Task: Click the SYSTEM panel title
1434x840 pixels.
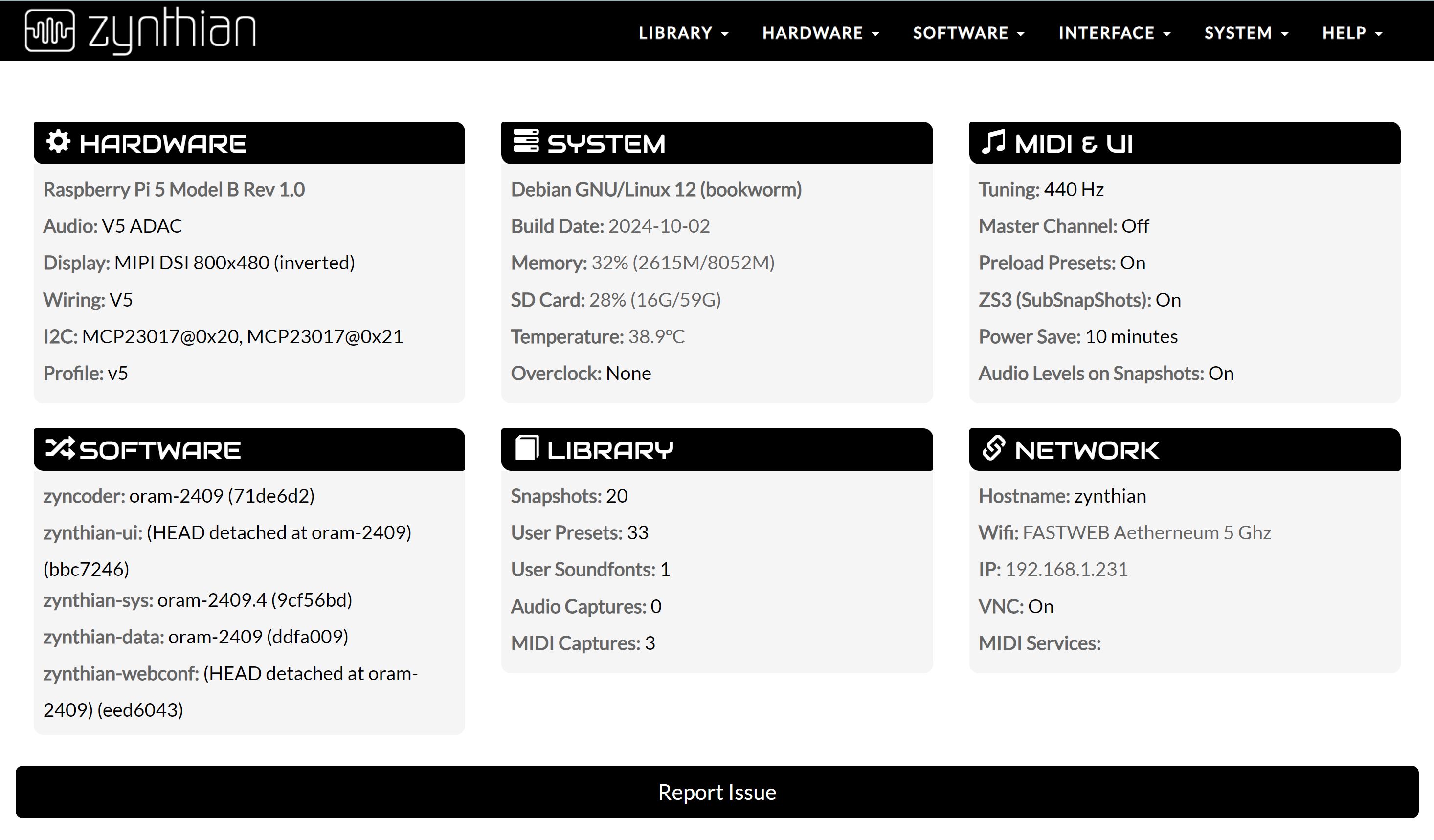Action: tap(606, 143)
